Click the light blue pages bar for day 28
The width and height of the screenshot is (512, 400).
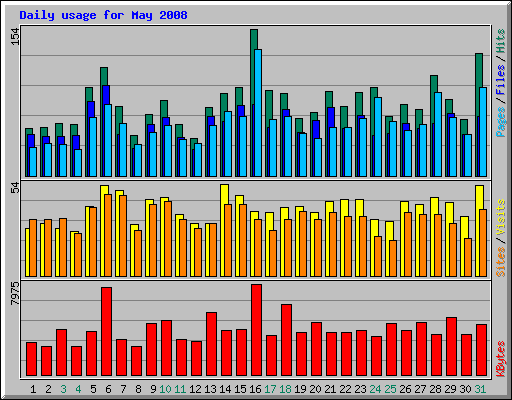438,135
